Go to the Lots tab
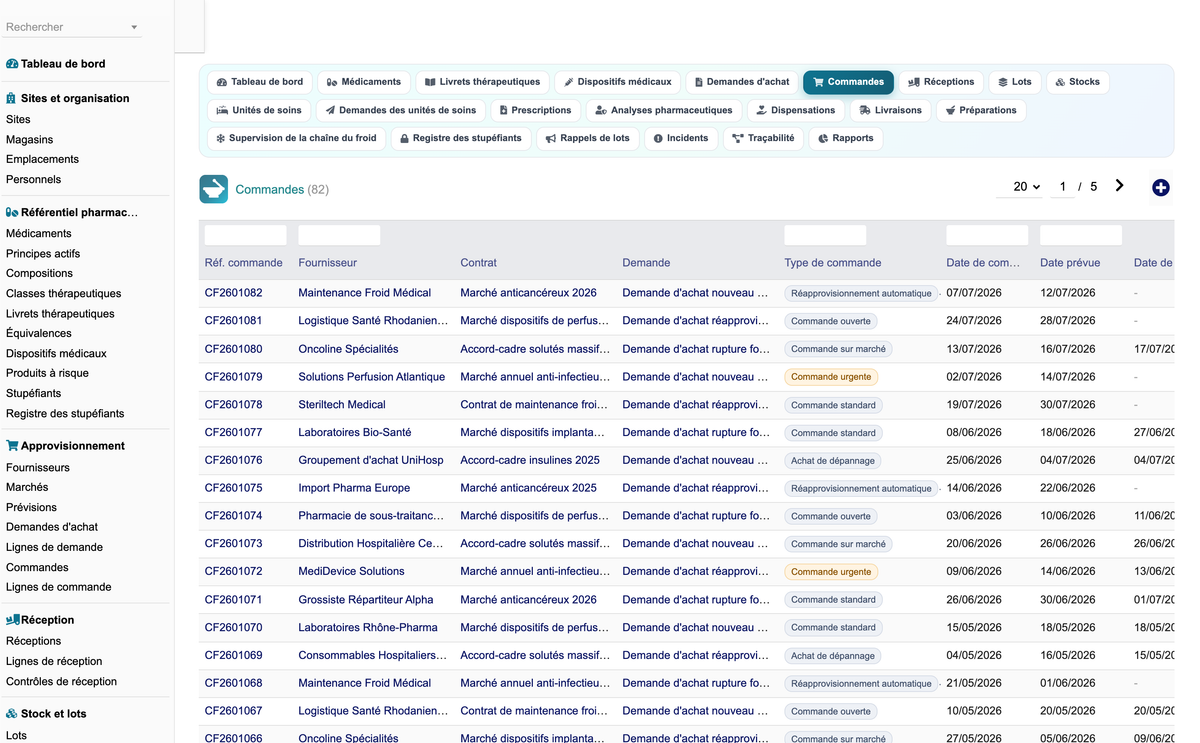 [x=1015, y=82]
